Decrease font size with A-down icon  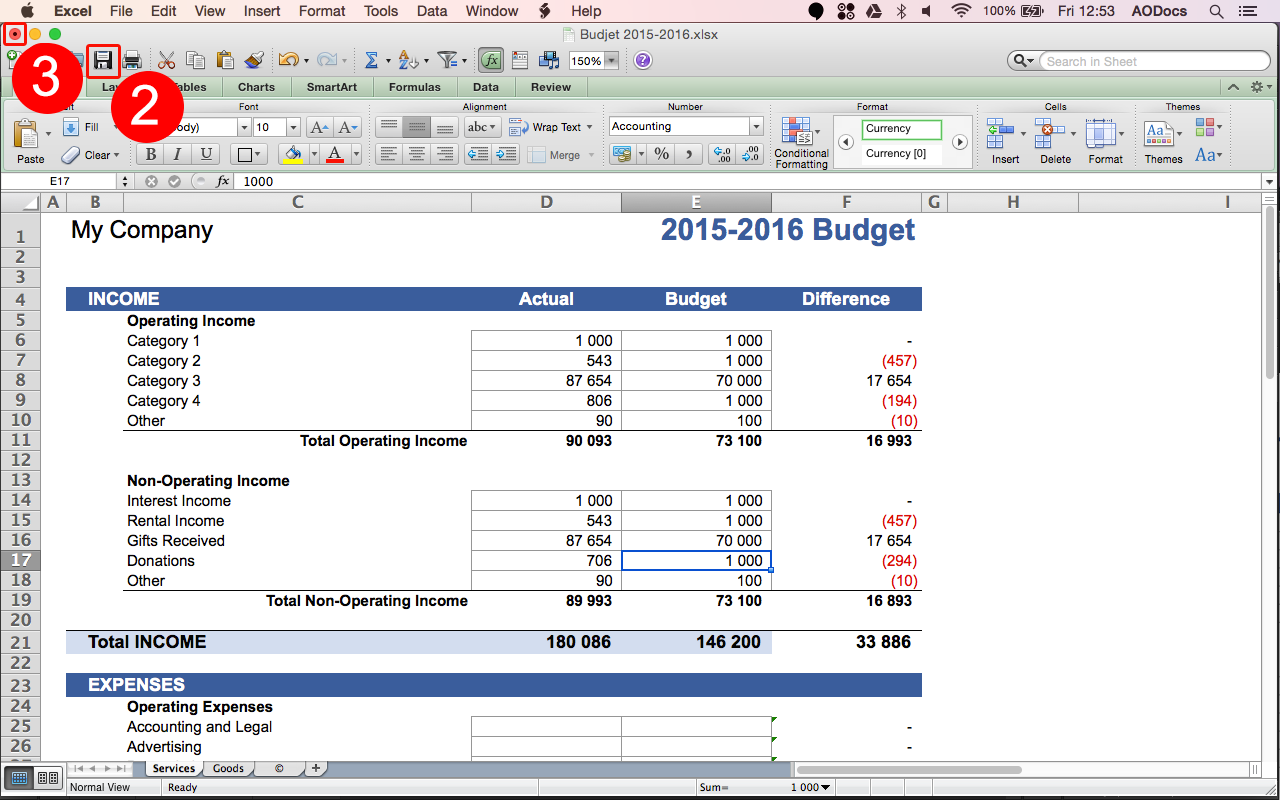[x=348, y=127]
